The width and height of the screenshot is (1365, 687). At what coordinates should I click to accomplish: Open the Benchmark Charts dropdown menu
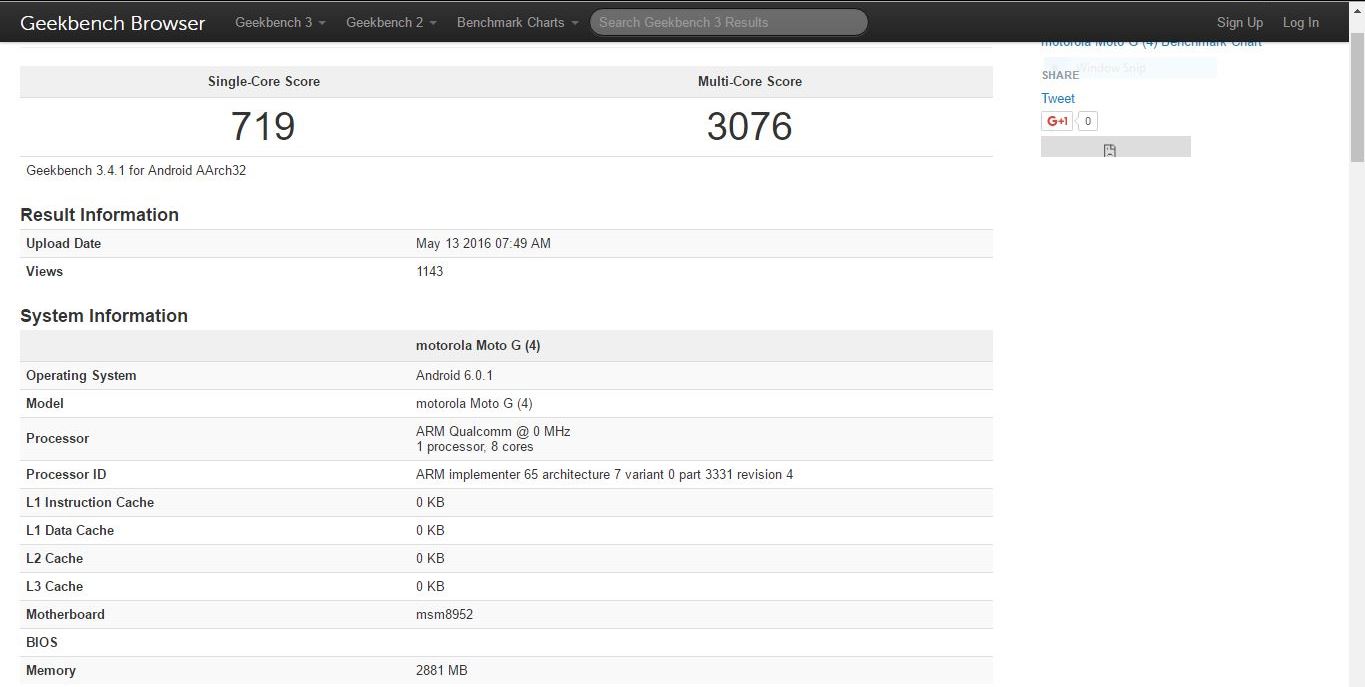(x=517, y=22)
